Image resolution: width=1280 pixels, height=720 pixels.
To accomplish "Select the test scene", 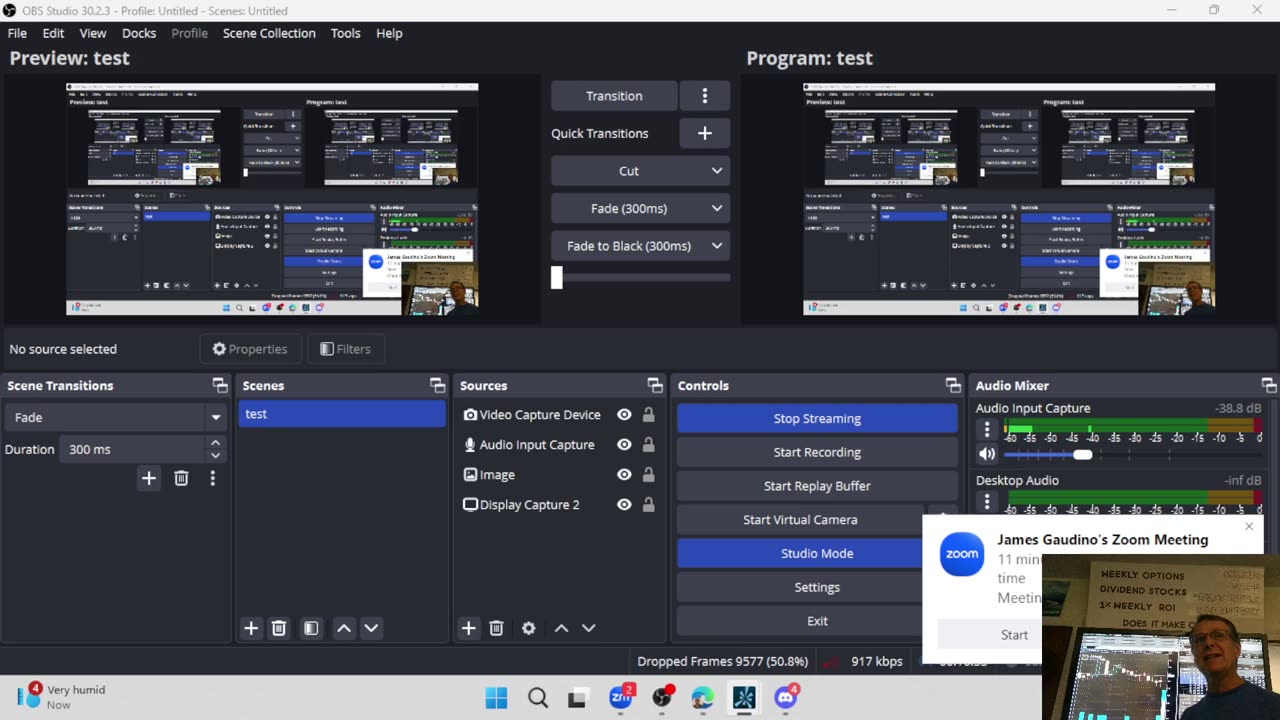I will tap(342, 414).
